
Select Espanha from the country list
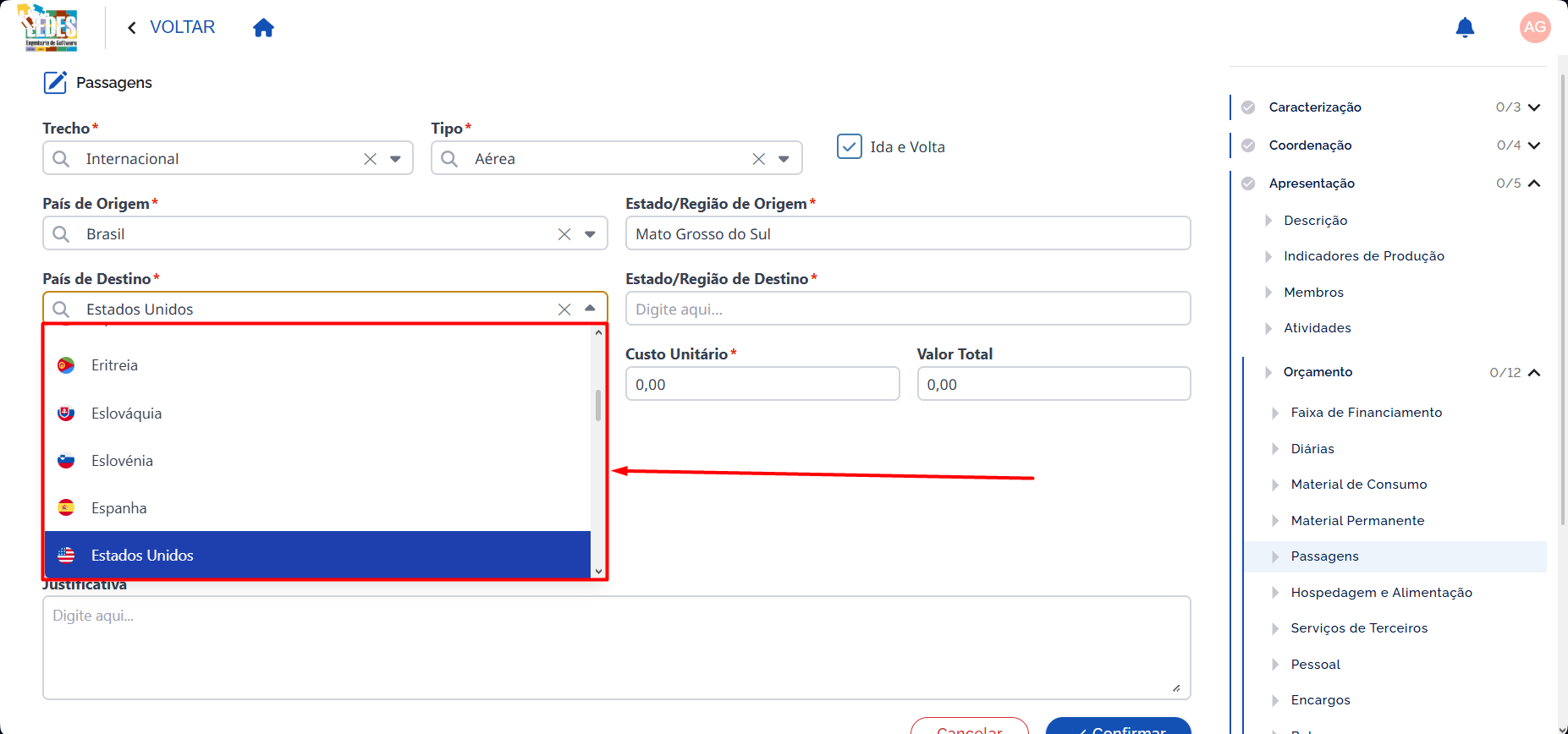(317, 508)
